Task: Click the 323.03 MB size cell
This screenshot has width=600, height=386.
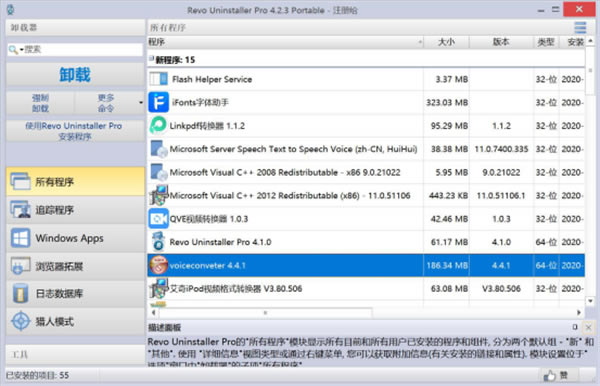Action: coord(447,103)
